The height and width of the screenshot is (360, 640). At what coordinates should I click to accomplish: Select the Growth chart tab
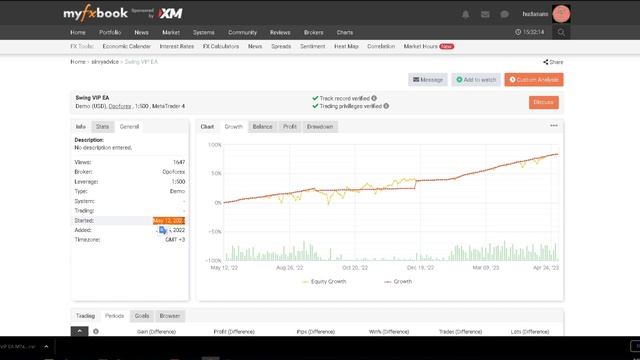(x=233, y=127)
